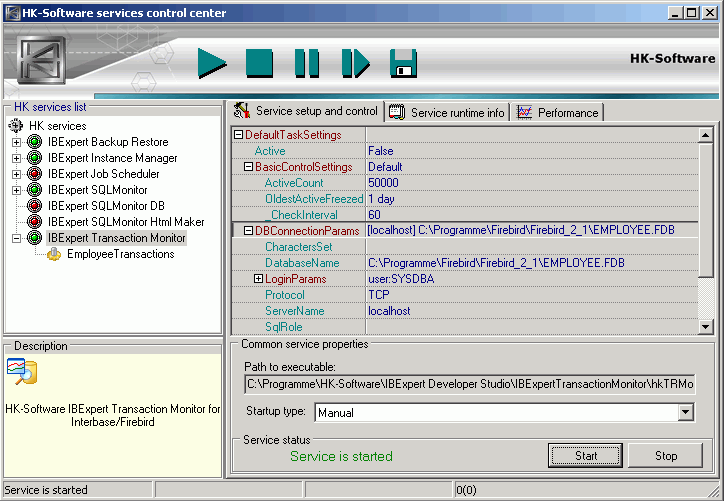Click the floppy disk Save icon

pos(404,63)
